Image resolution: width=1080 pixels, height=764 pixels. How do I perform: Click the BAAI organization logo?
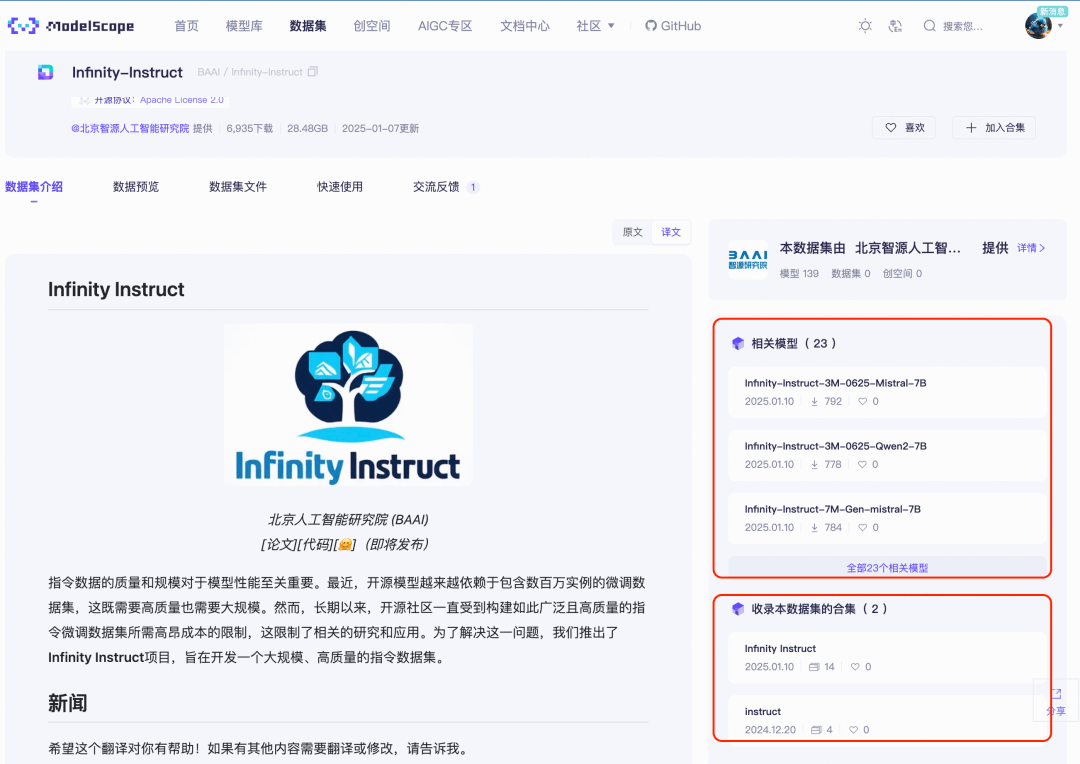(x=748, y=260)
